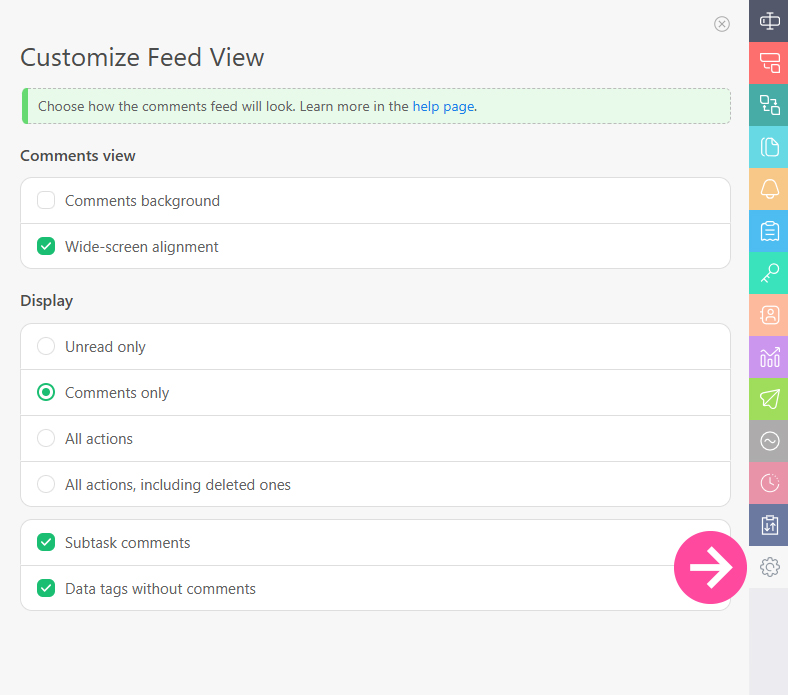Viewport: 788px width, 695px height.
Task: Disable Data tags without comments
Action: click(x=46, y=589)
